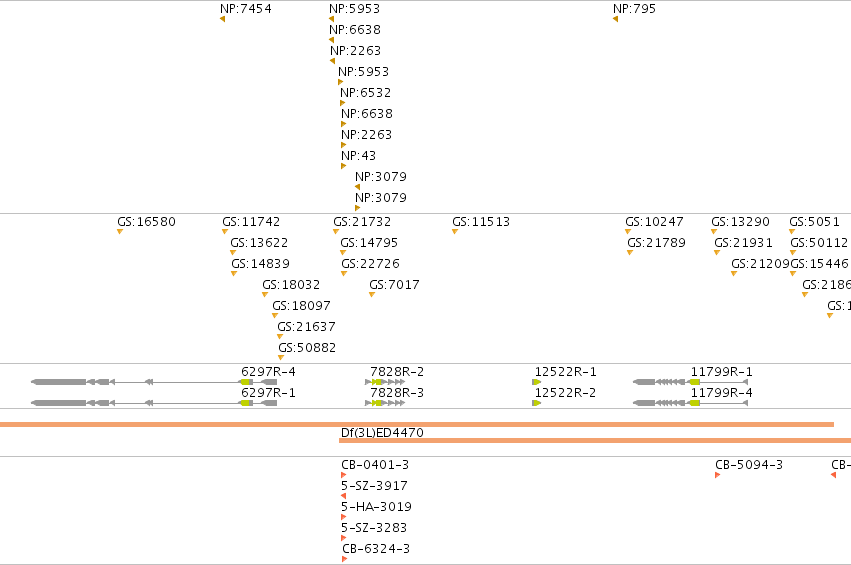Click the GS:15446 label
Viewport: 851px width, 565px height.
point(820,264)
